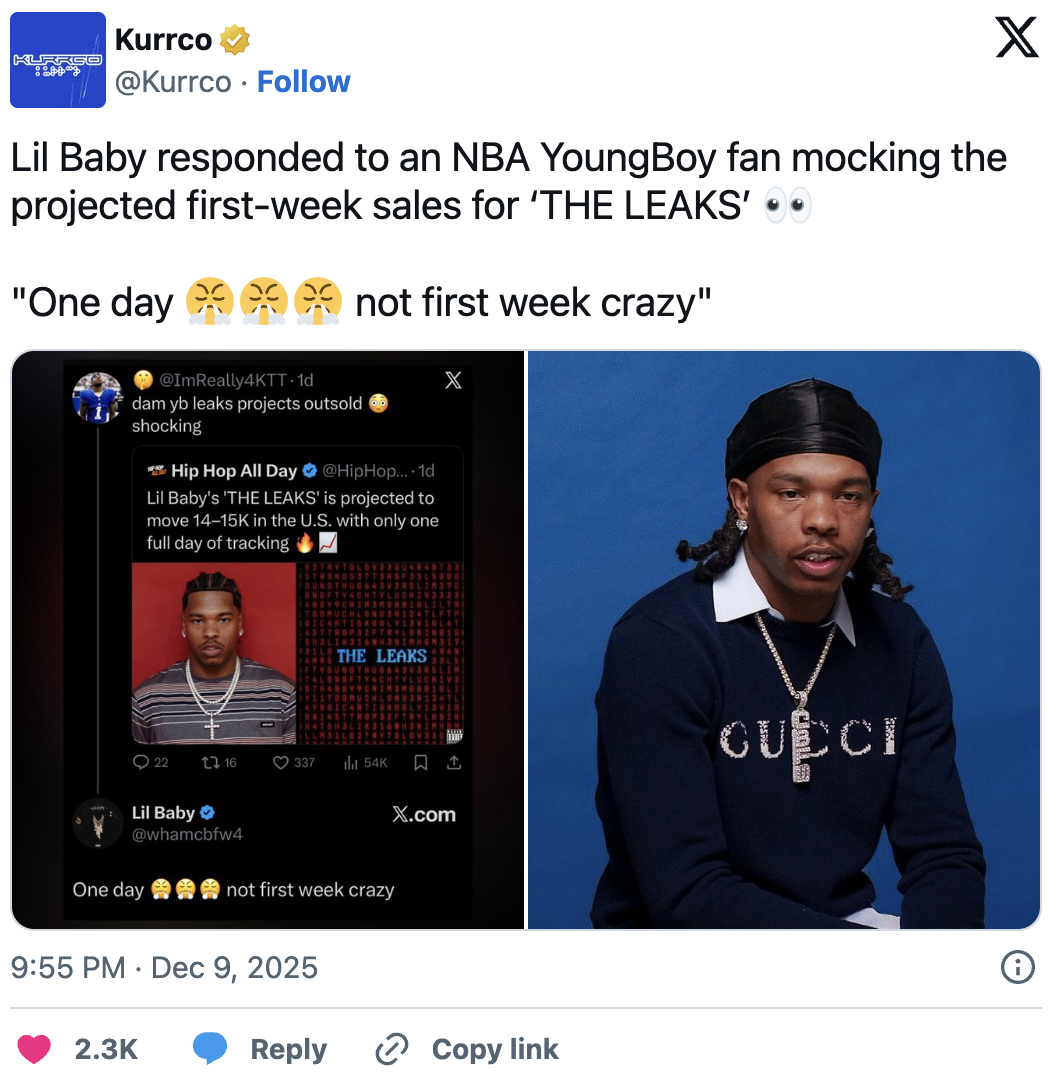Follow the Kurrco account

(303, 82)
